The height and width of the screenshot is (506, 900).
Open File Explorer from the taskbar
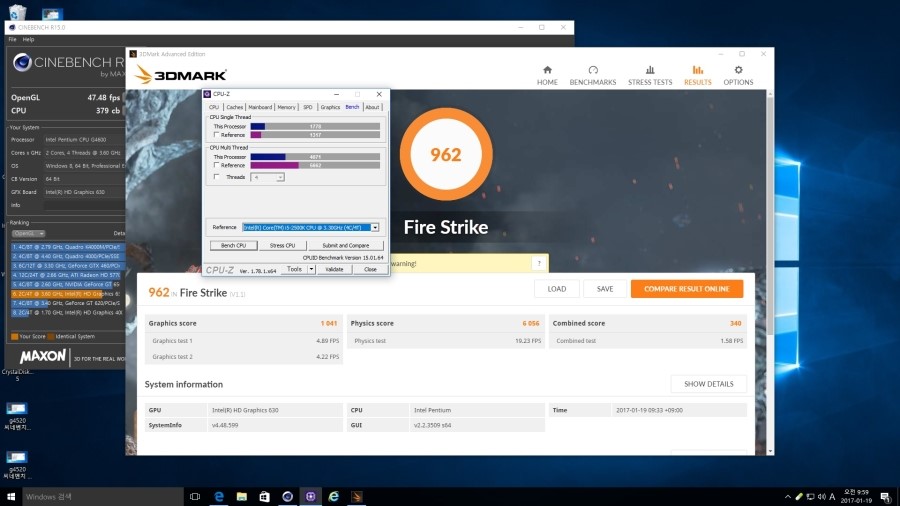click(x=242, y=496)
